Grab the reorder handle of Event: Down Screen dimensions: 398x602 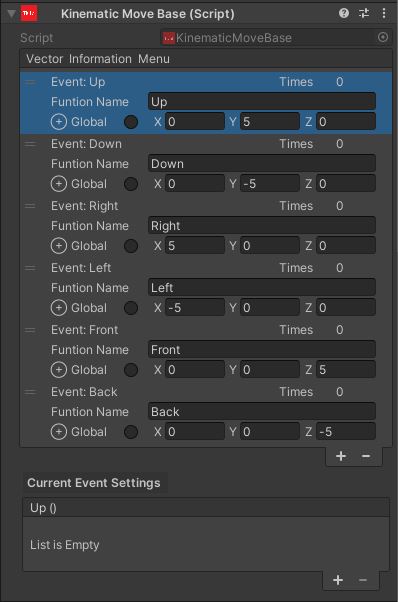point(30,144)
